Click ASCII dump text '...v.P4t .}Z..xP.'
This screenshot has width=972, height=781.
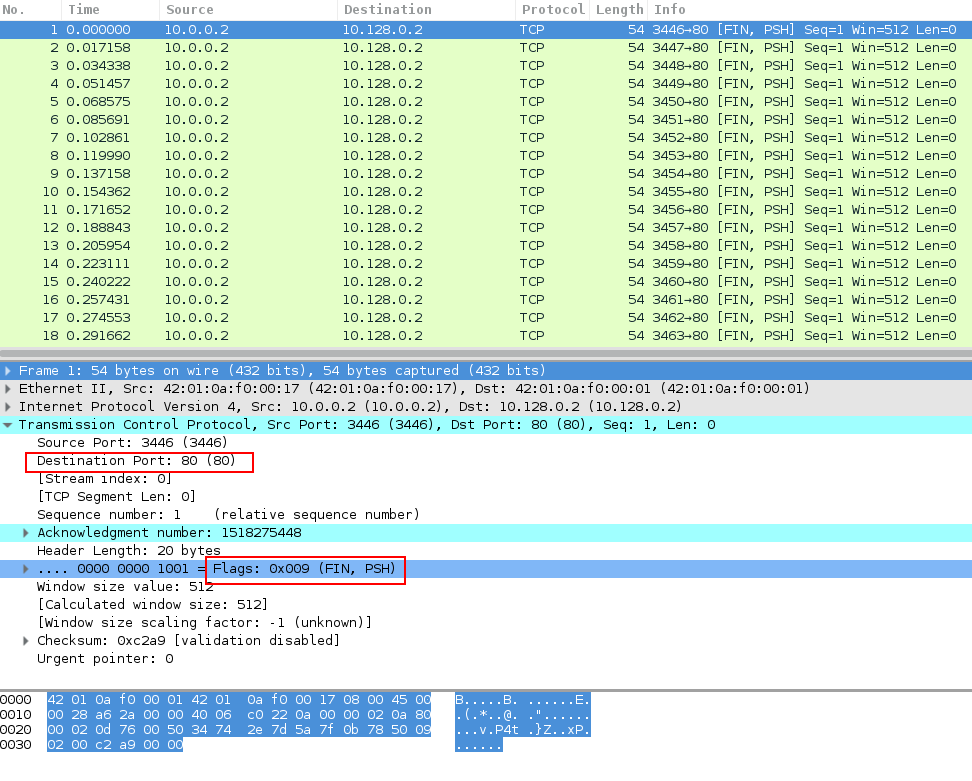(523, 730)
